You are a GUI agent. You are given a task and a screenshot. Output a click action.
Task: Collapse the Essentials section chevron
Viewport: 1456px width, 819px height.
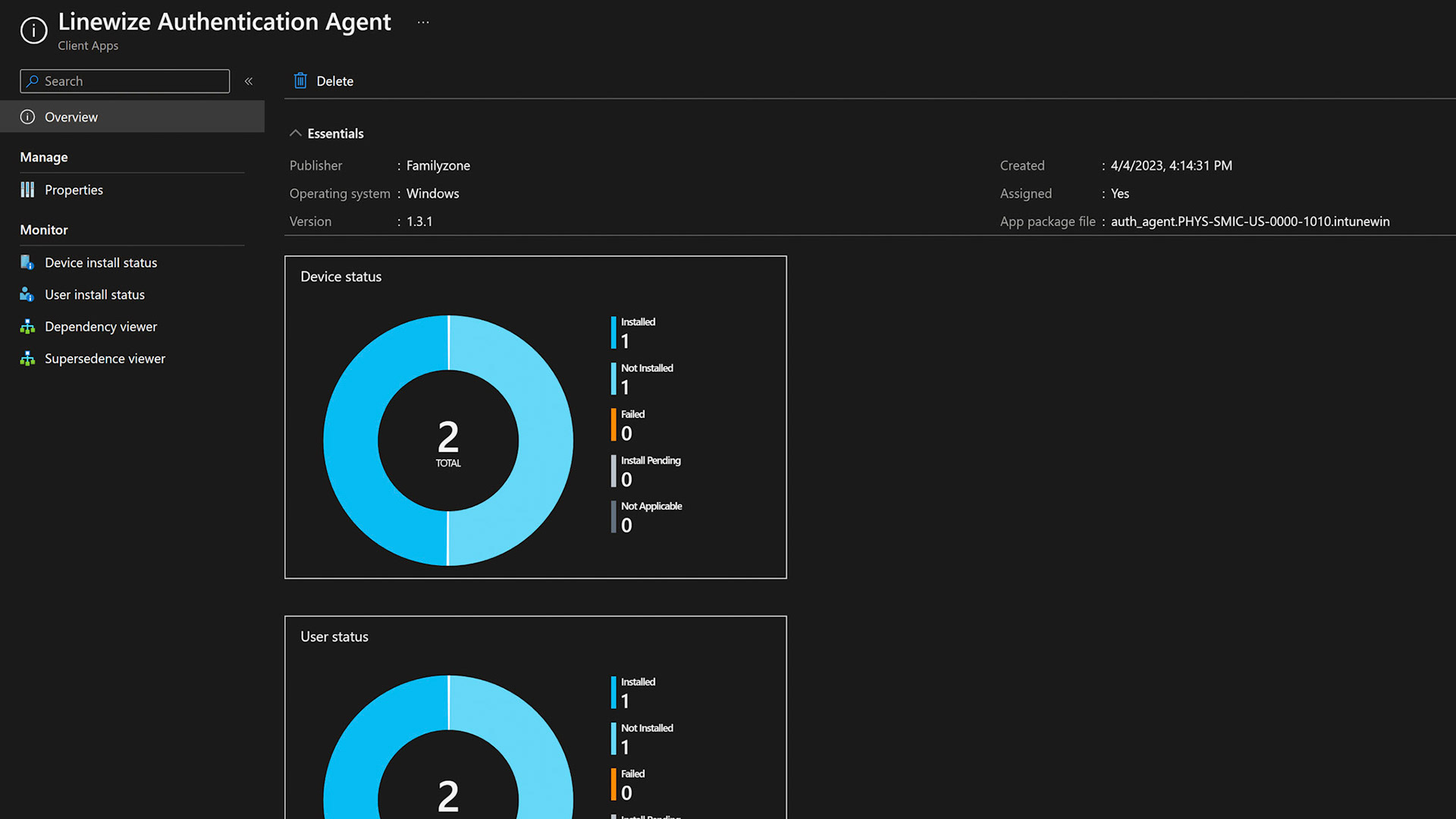(296, 133)
